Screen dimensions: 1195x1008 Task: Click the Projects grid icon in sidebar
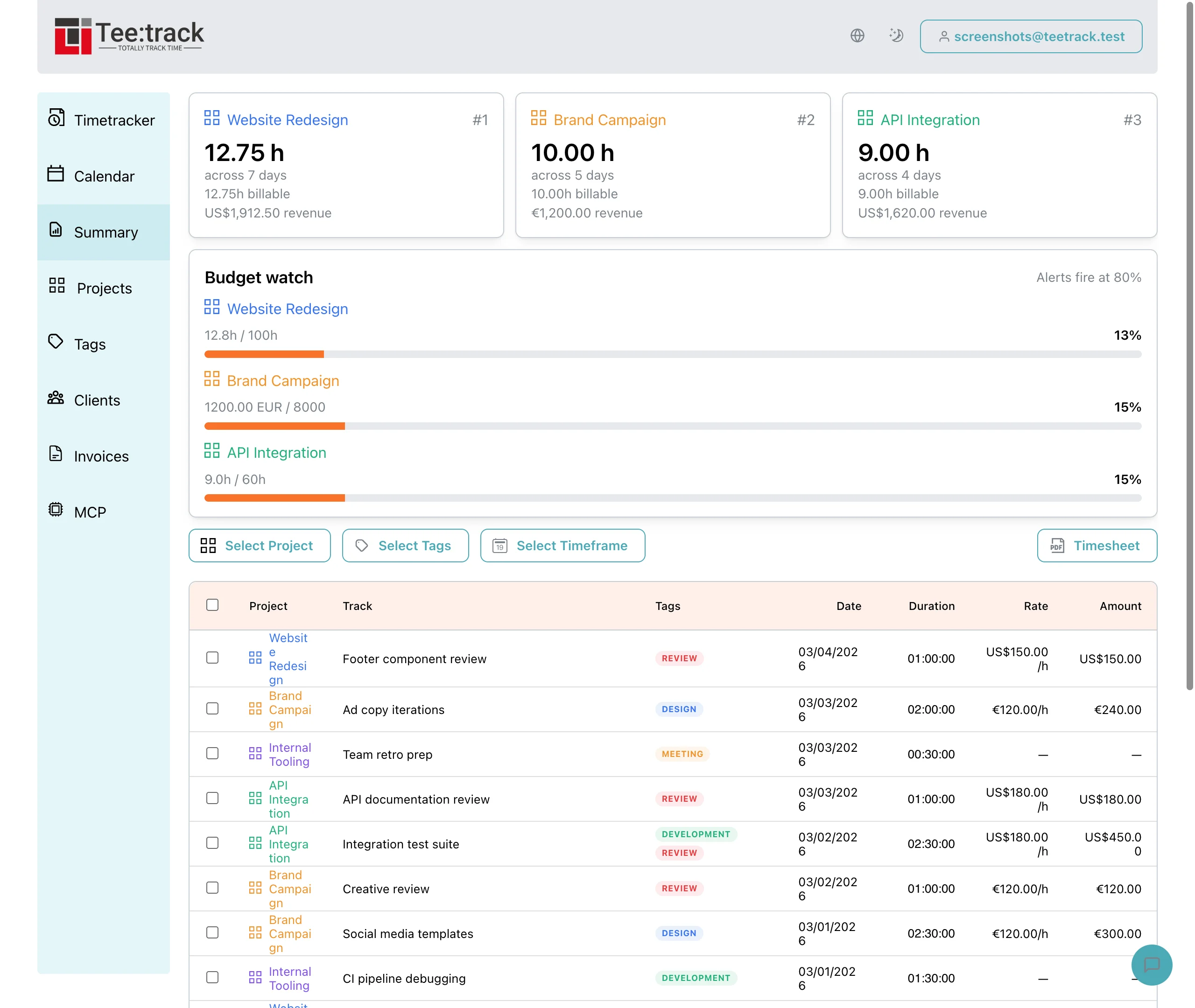[56, 287]
